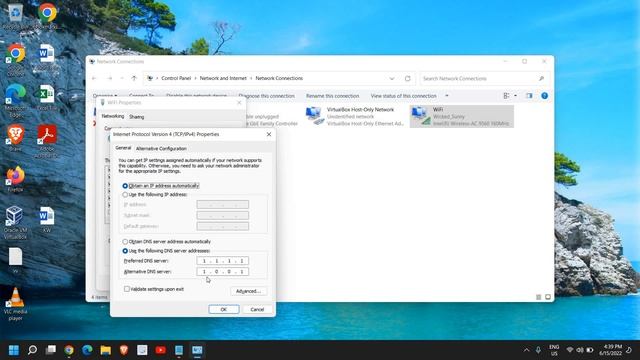Screen dimensions: 640x360
Task: Select Obtain DNS server address automatically
Action: [167, 242]
